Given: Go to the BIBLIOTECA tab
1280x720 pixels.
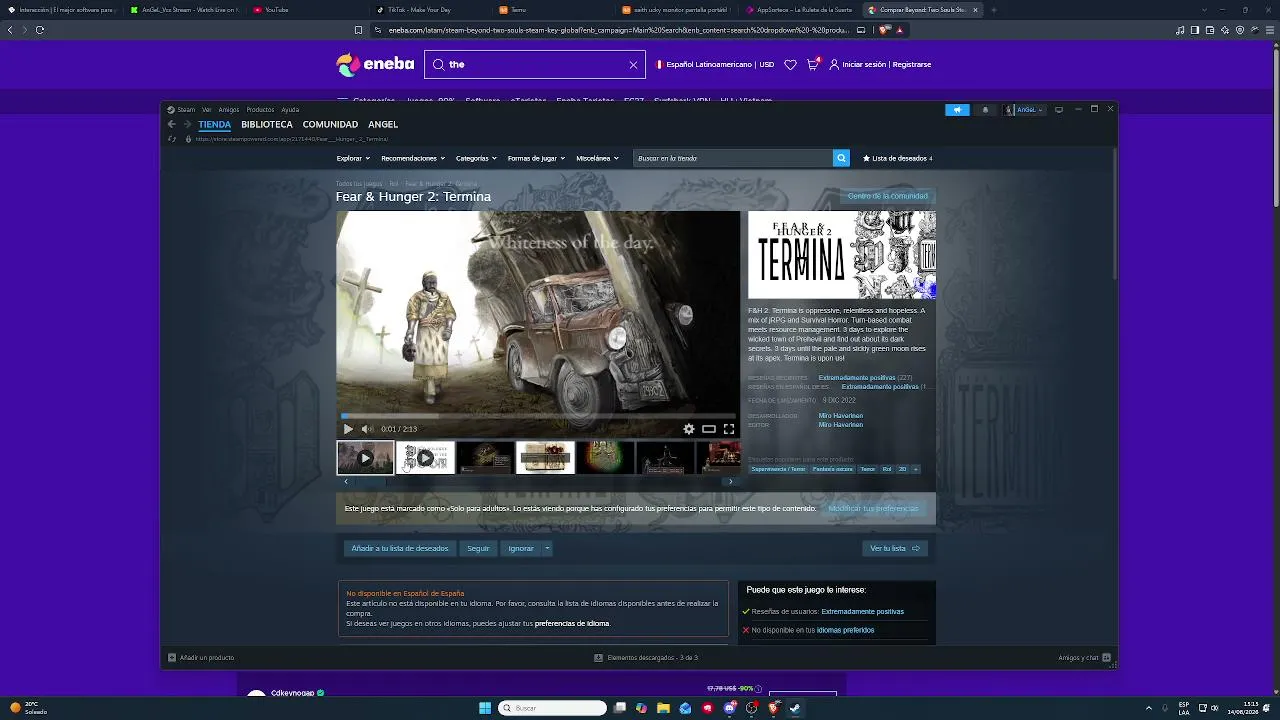Looking at the screenshot, I should click(x=267, y=125).
